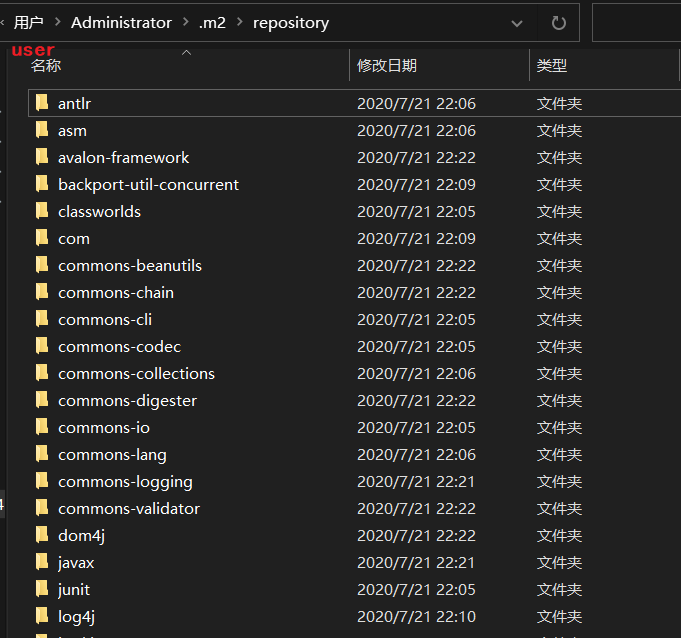
Task: Select the dom4j folder name
Action: (x=81, y=536)
